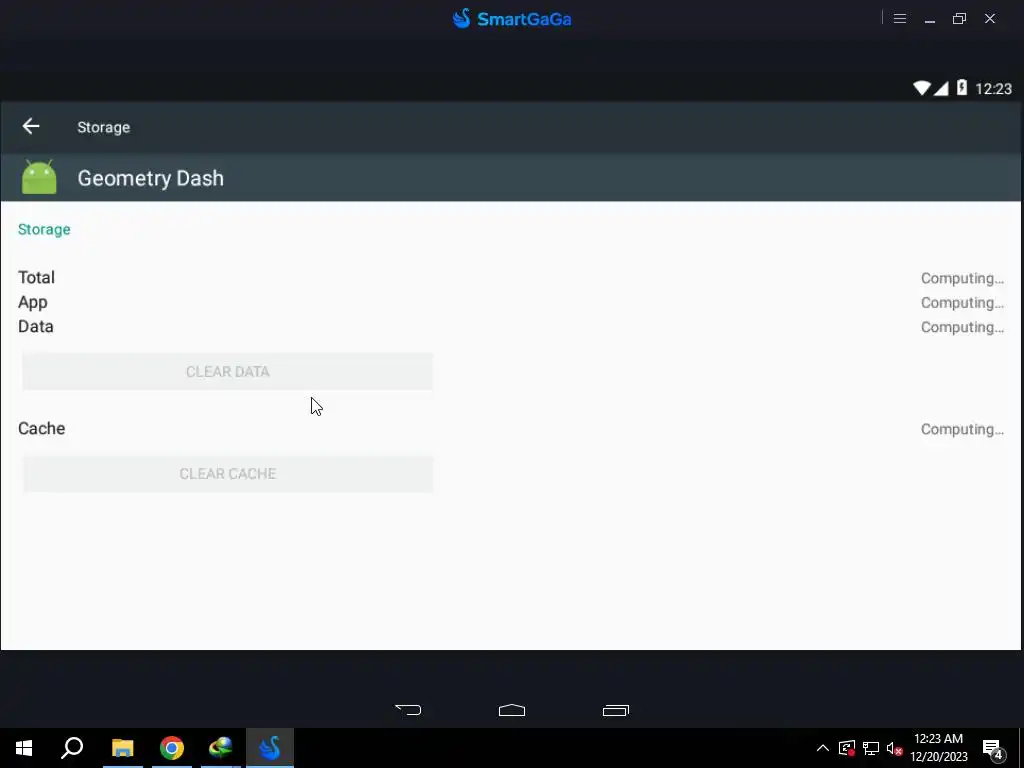Screen dimensions: 1024x768
Task: Click the App storage label
Action: 33,302
